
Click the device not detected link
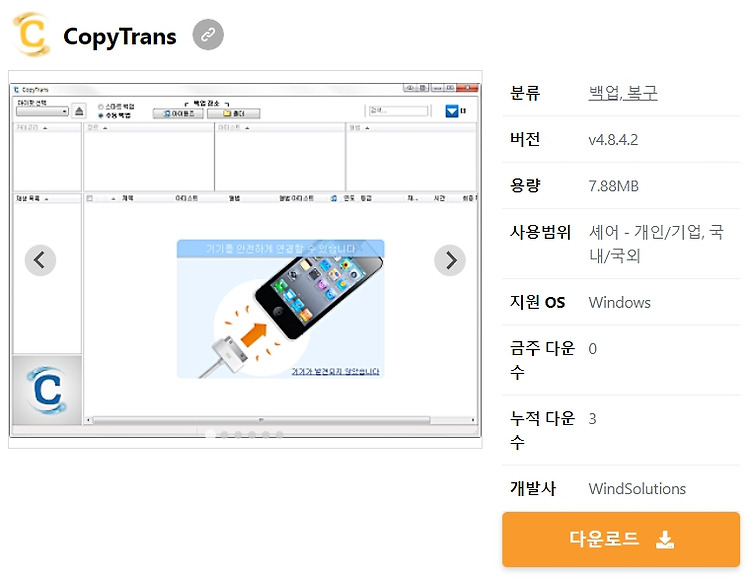pyautogui.click(x=335, y=372)
